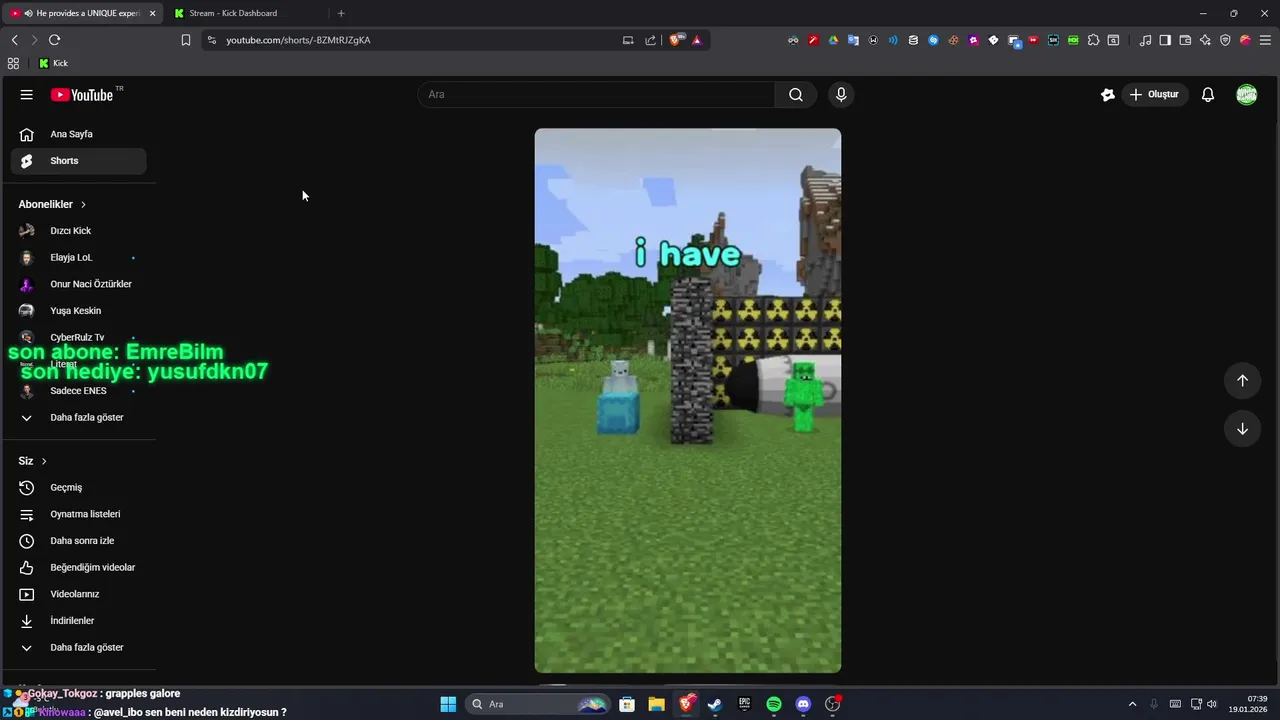Toggle the browser sidebar panel icon
1280x720 pixels.
(x=1165, y=40)
